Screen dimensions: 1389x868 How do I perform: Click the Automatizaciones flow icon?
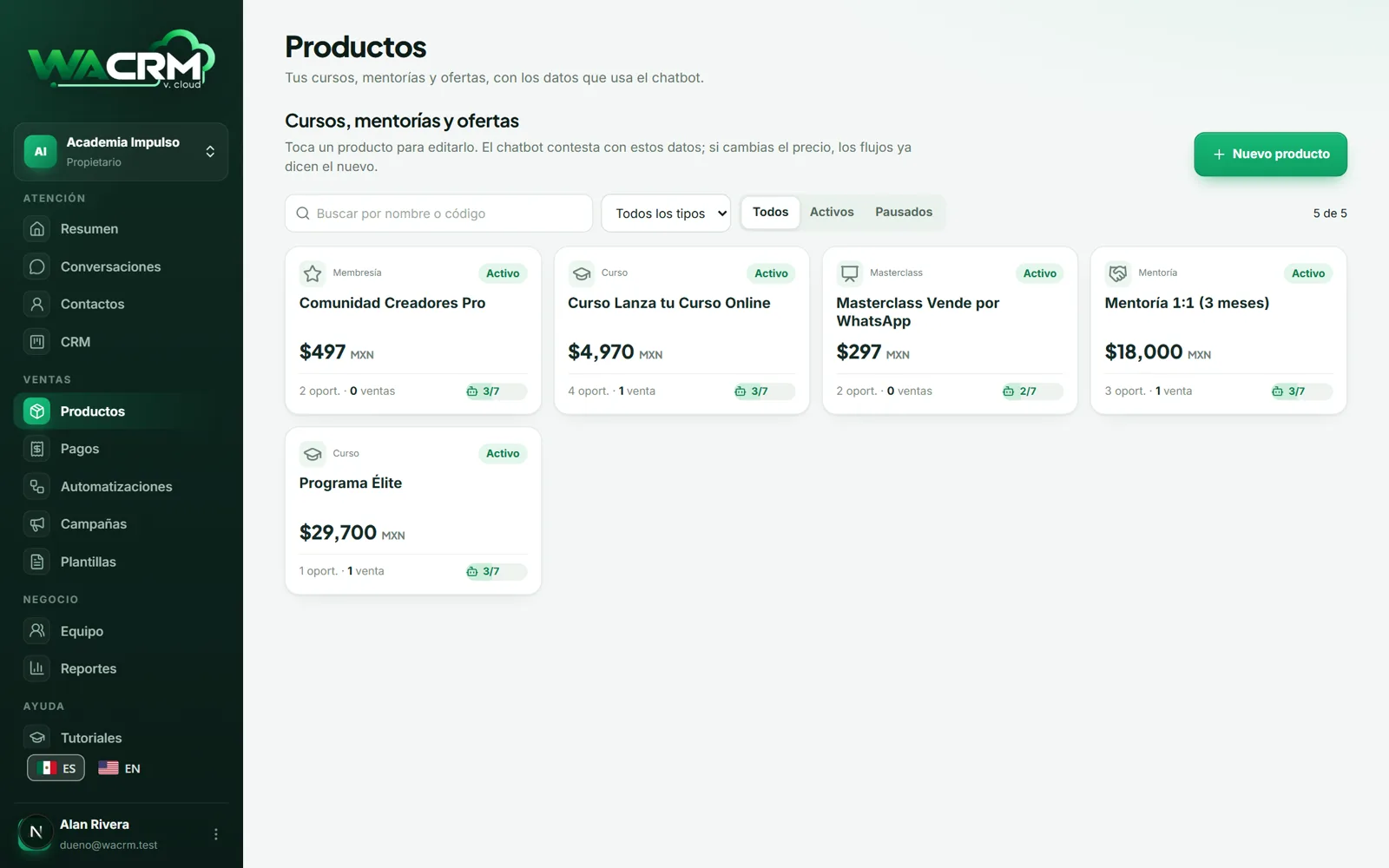point(37,486)
